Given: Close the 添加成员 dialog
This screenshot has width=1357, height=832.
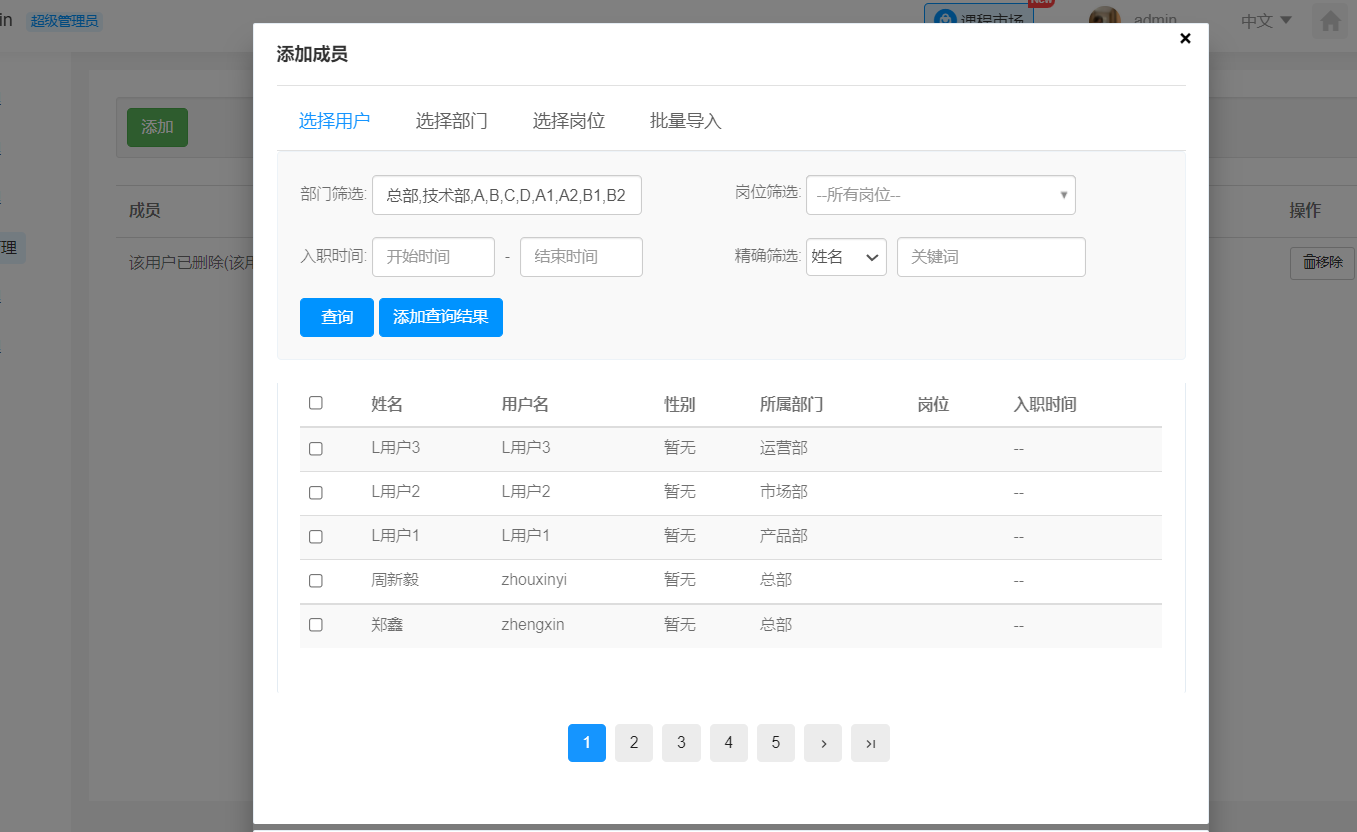Looking at the screenshot, I should pyautogui.click(x=1185, y=39).
